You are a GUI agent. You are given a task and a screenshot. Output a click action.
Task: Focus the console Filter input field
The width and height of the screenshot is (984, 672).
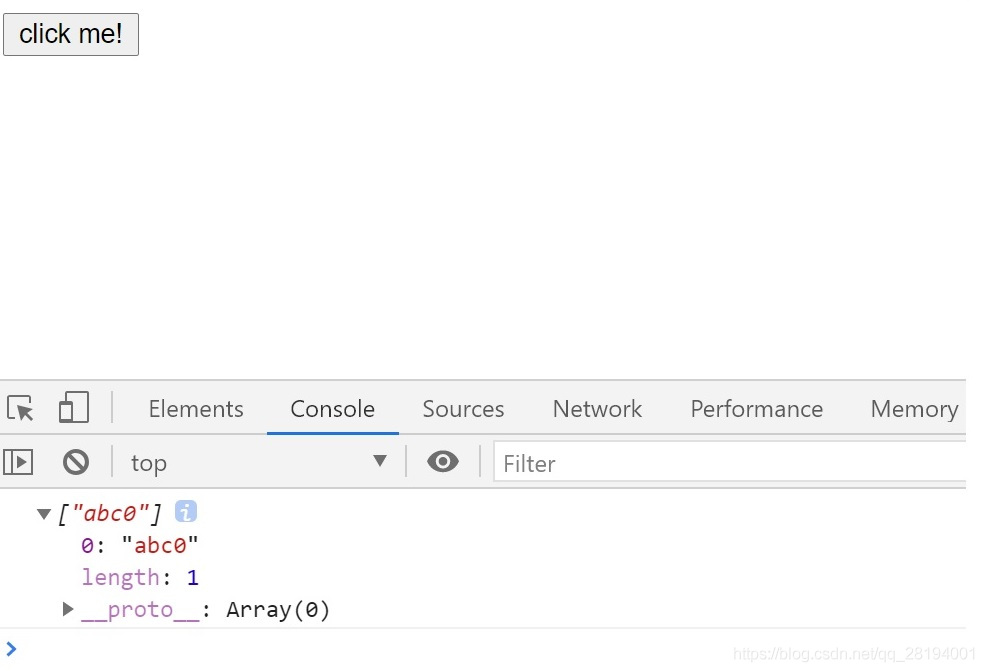pyautogui.click(x=730, y=463)
